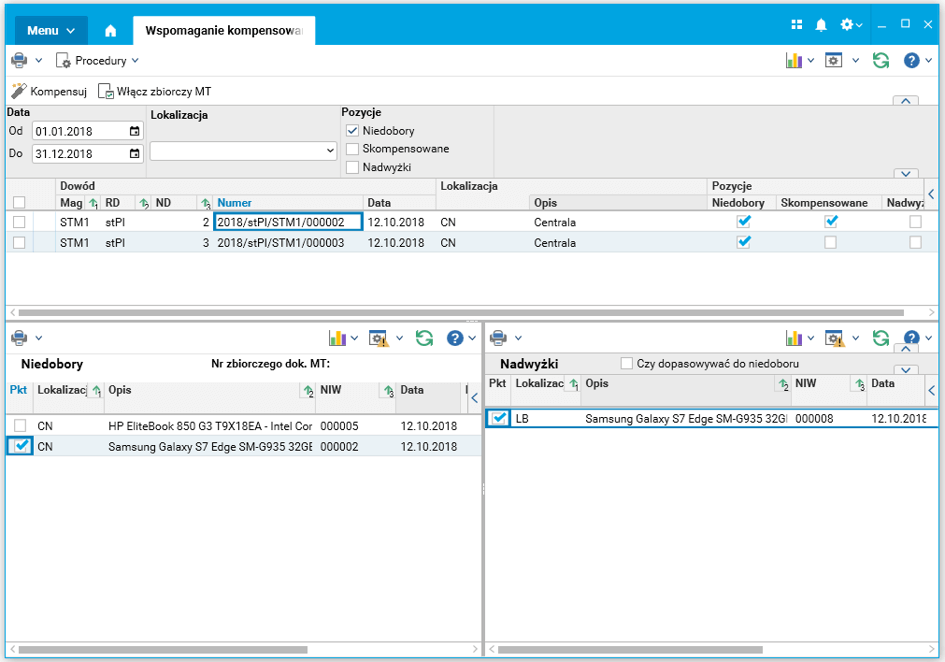945x662 pixels.
Task: Open the chart icon in Niedobory panel
Action: (340, 338)
